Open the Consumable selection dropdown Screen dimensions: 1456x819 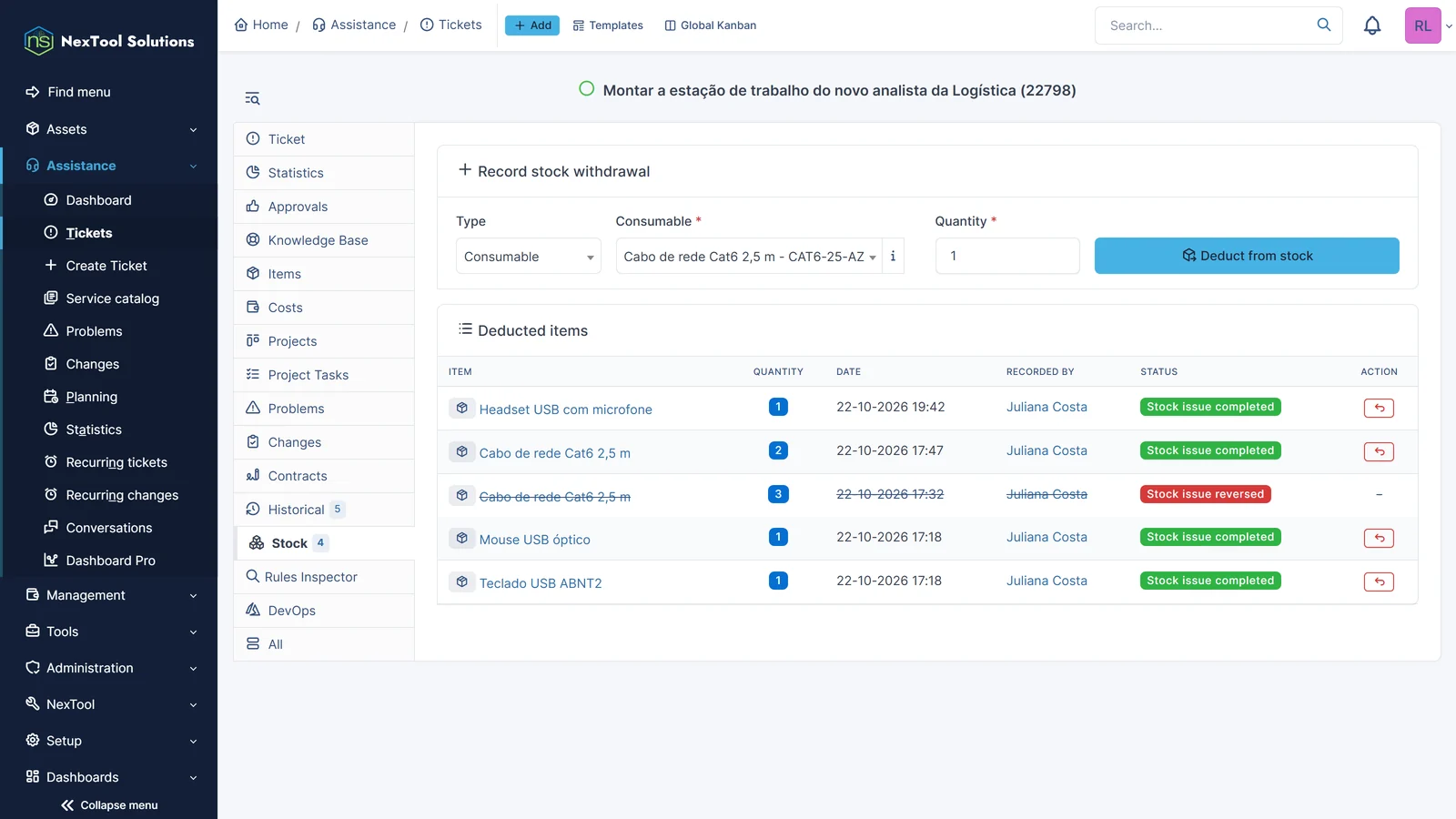click(749, 257)
